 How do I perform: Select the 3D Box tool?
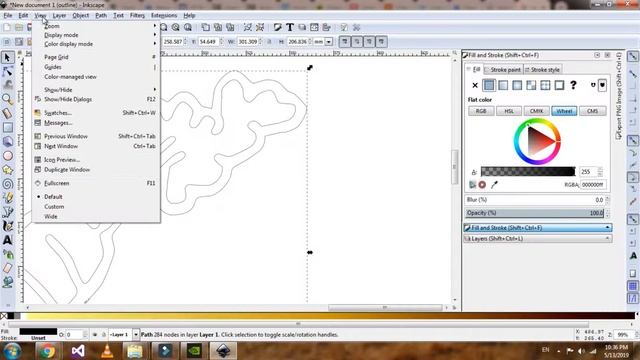click(x=7, y=142)
